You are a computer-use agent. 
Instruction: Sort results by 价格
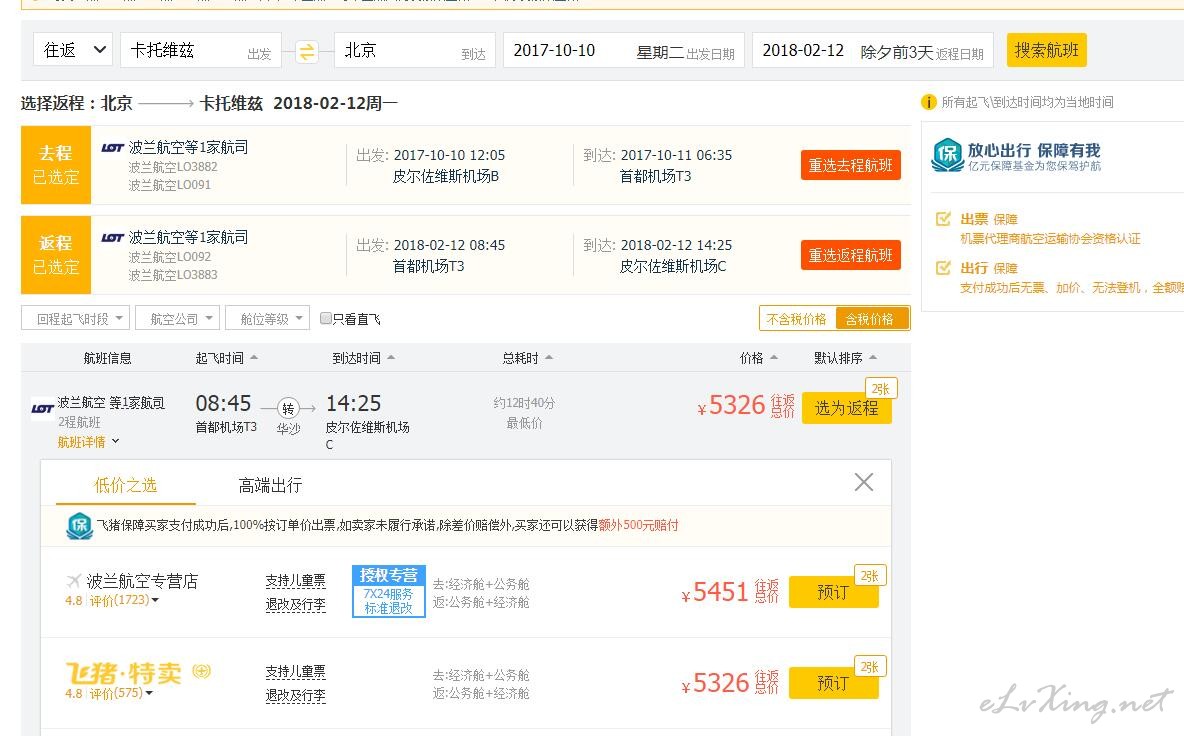(759, 358)
